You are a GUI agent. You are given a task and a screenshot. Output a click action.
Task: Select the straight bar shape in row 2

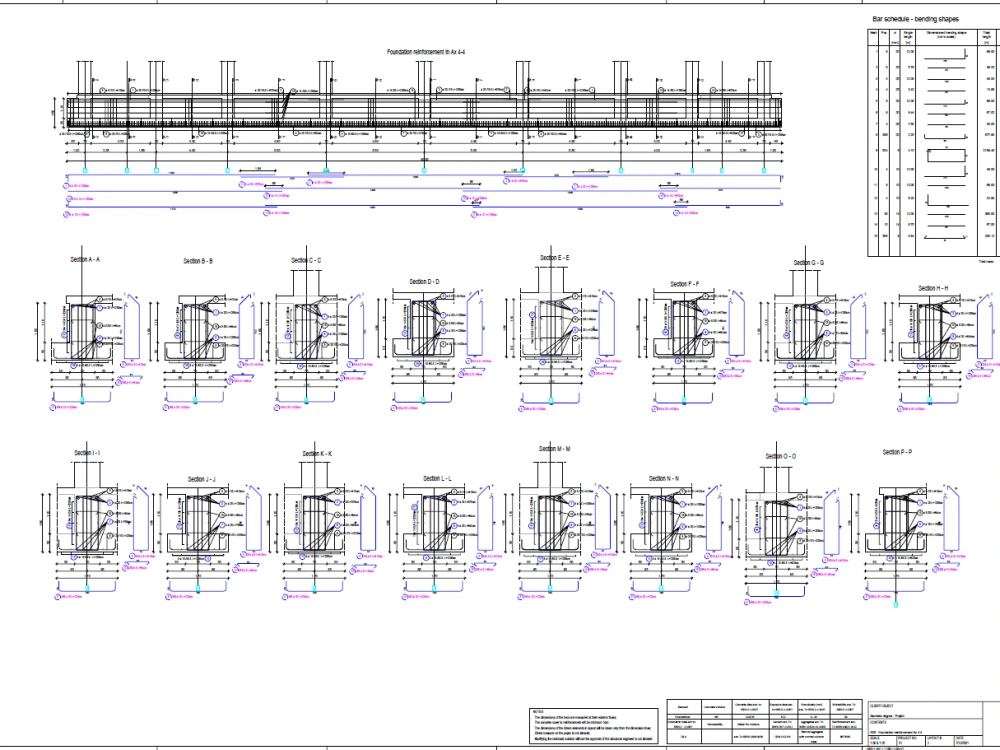(944, 68)
